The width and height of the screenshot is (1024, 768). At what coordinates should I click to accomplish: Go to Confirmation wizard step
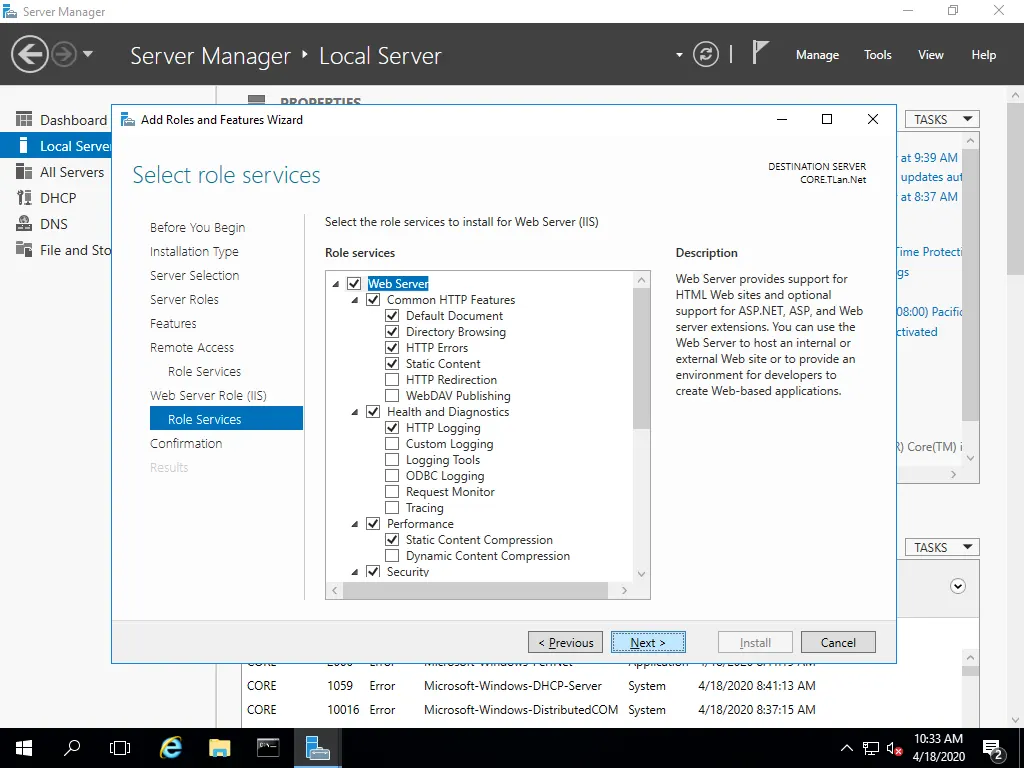pos(186,443)
